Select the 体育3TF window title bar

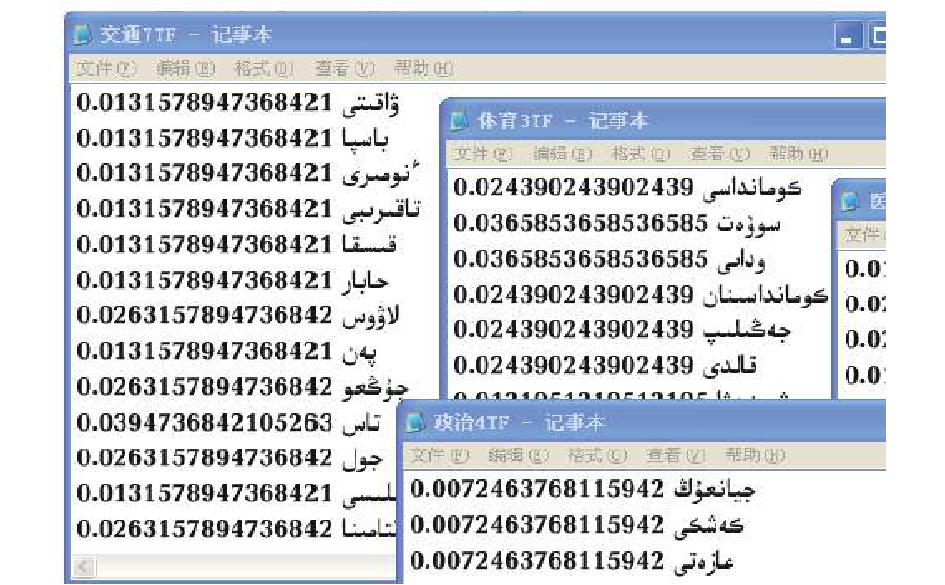click(700, 121)
